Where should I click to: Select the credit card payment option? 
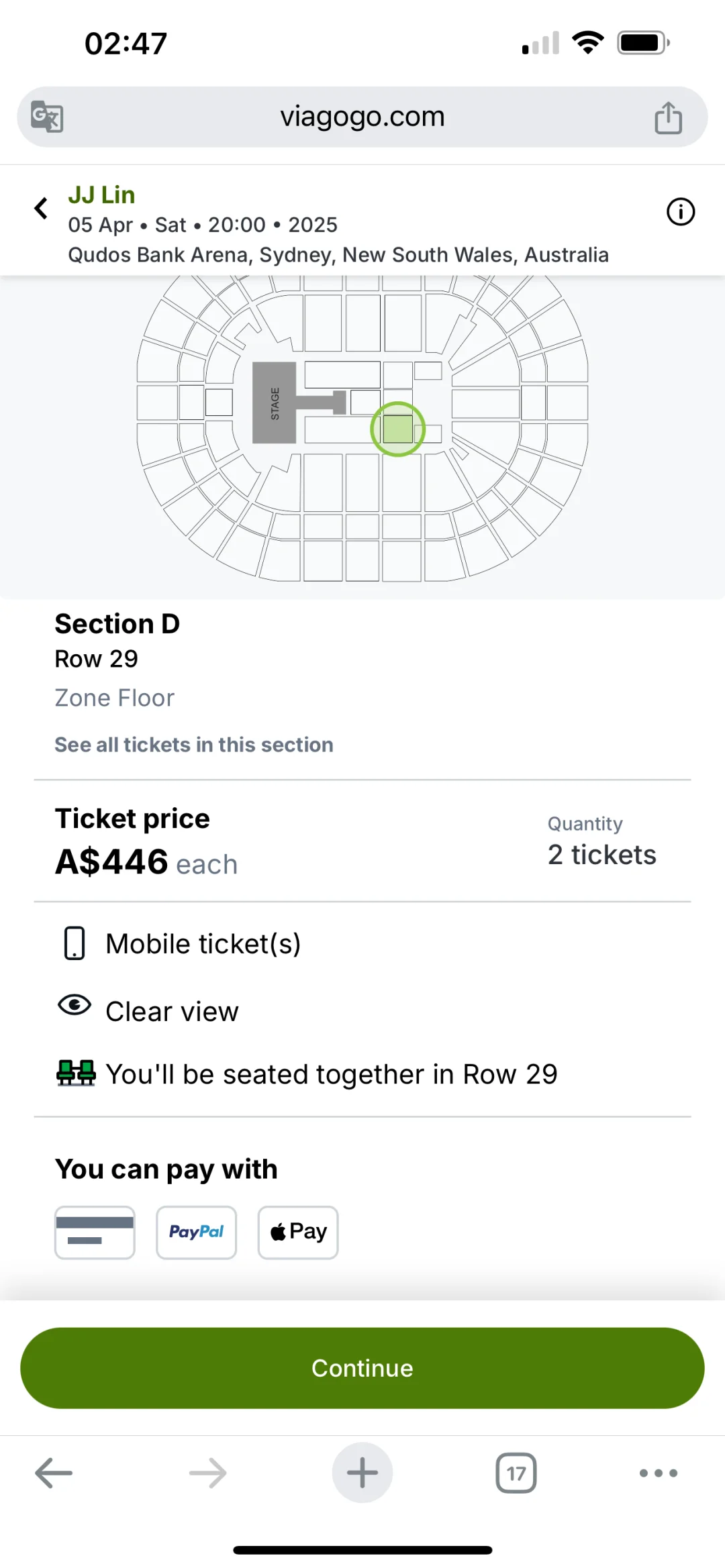click(95, 1233)
